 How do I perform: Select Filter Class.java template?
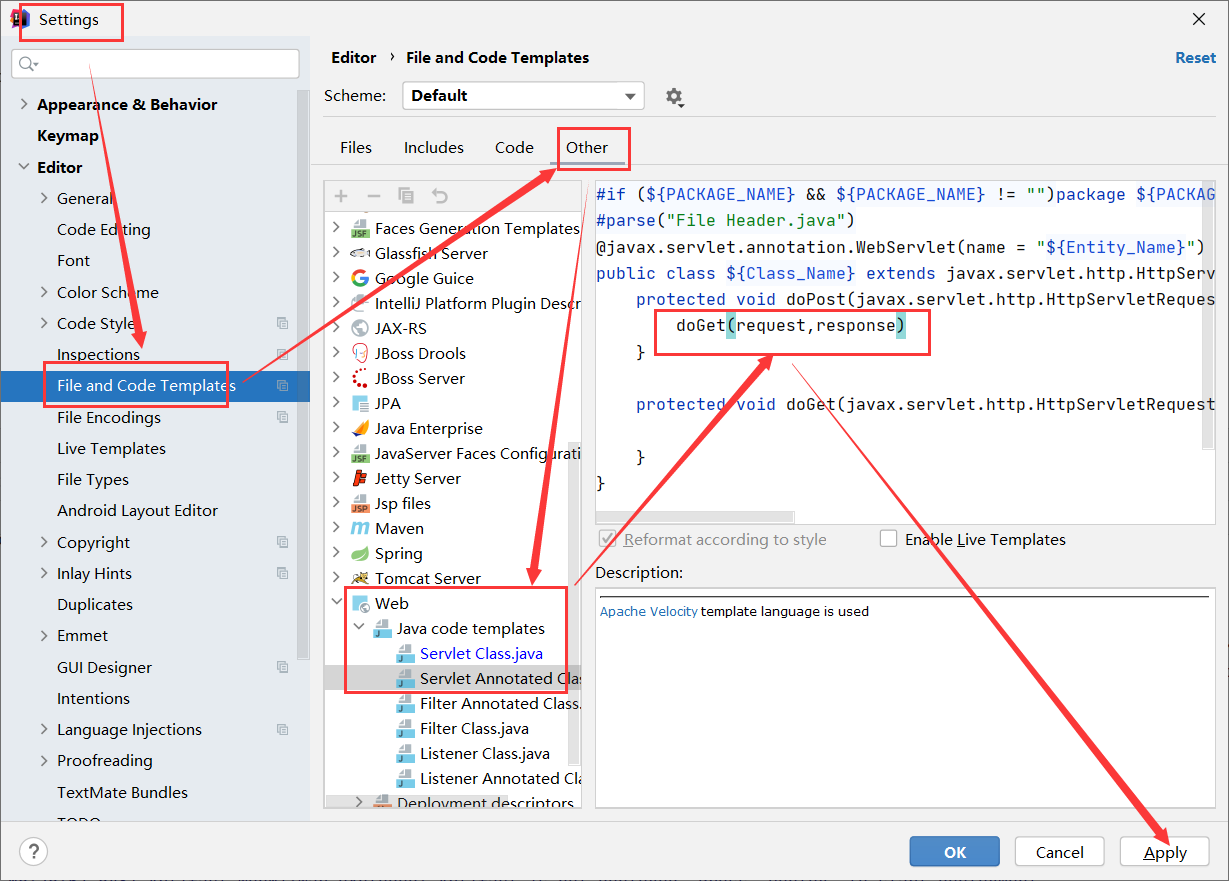[x=474, y=728]
